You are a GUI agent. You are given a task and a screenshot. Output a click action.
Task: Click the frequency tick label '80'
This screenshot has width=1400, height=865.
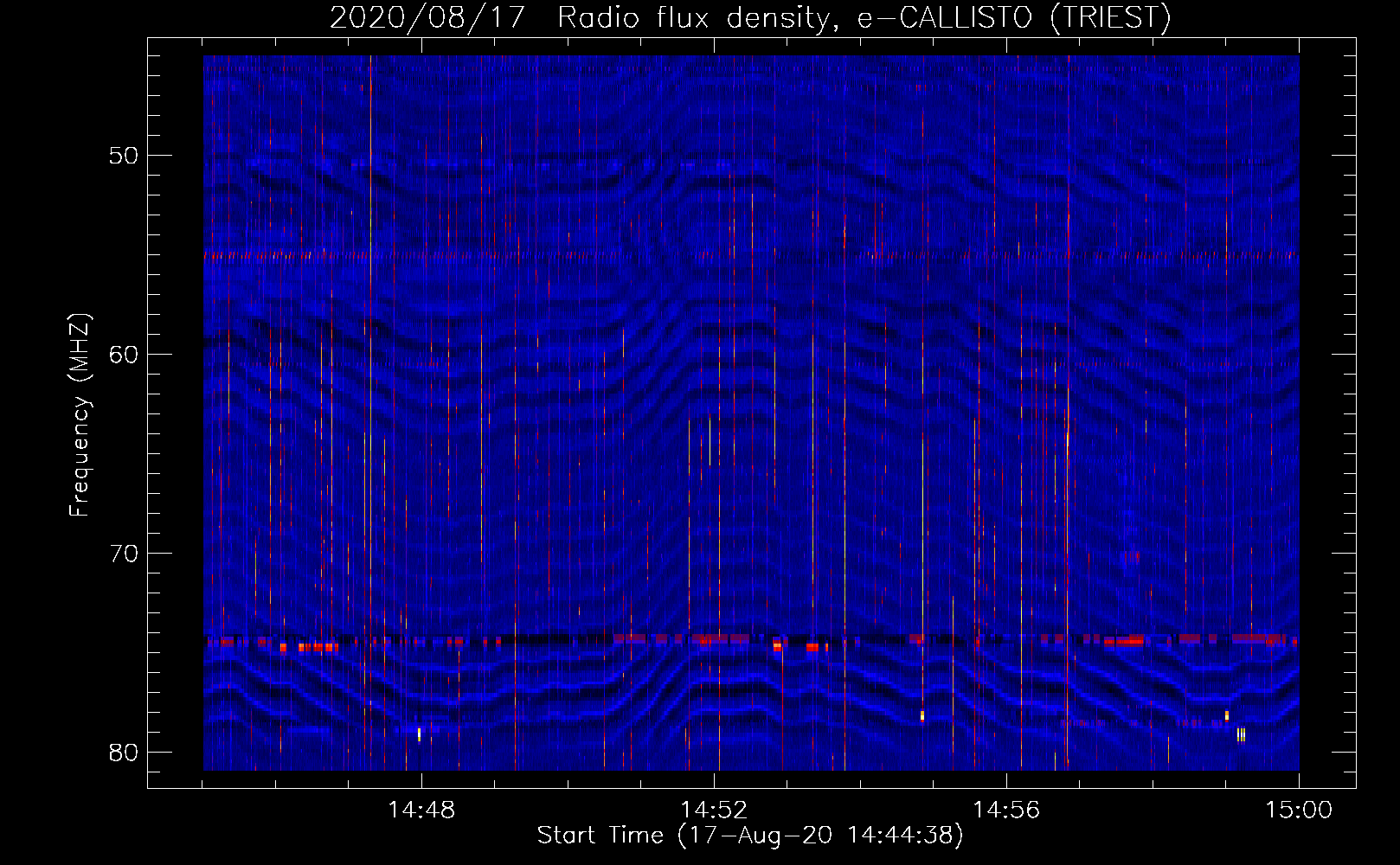(124, 753)
